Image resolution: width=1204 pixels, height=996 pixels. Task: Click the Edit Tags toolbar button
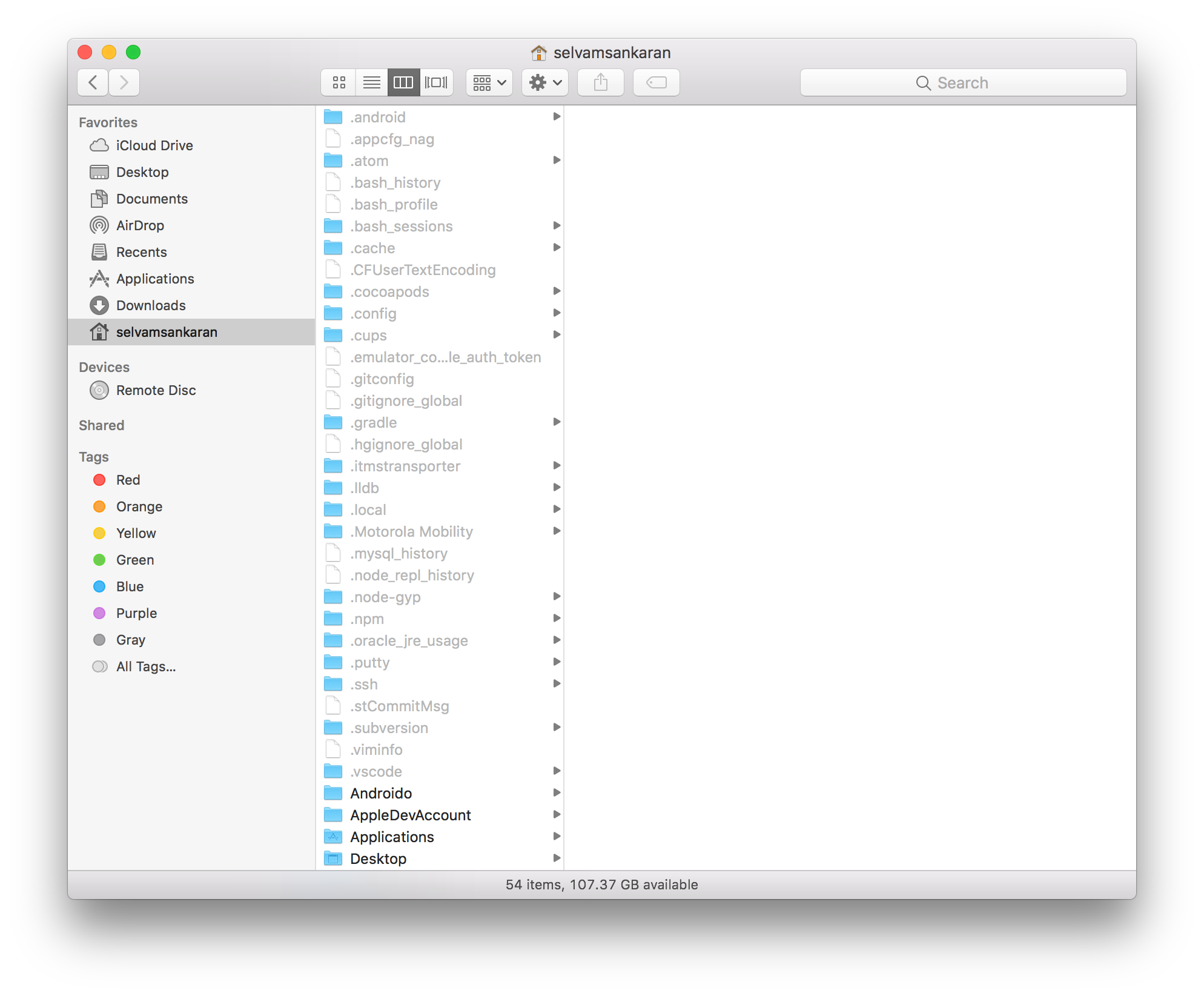(x=657, y=82)
